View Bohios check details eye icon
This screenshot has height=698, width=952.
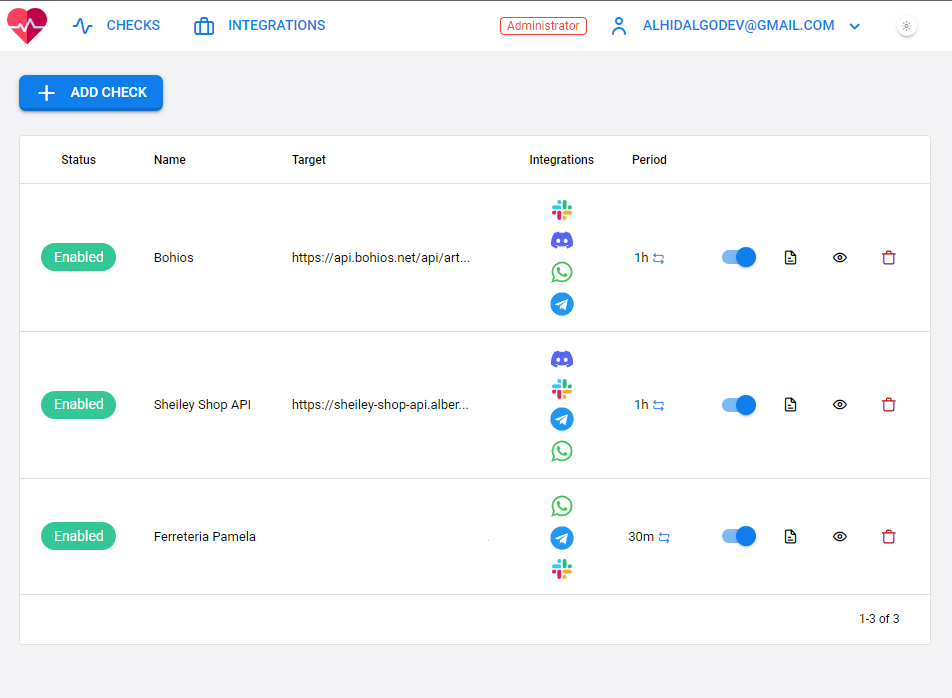point(840,257)
